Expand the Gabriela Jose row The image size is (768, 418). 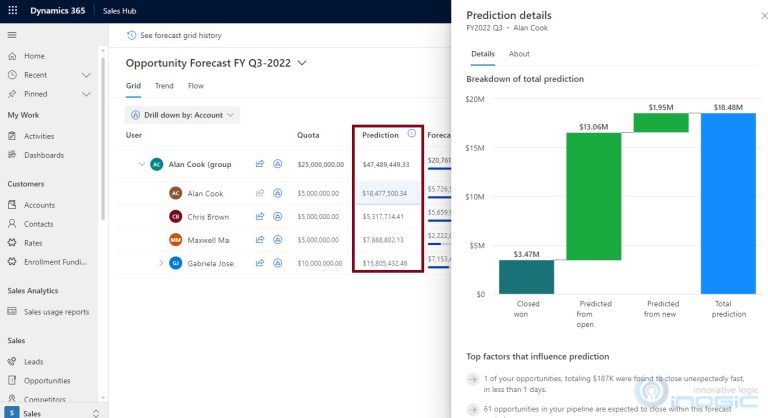160,263
